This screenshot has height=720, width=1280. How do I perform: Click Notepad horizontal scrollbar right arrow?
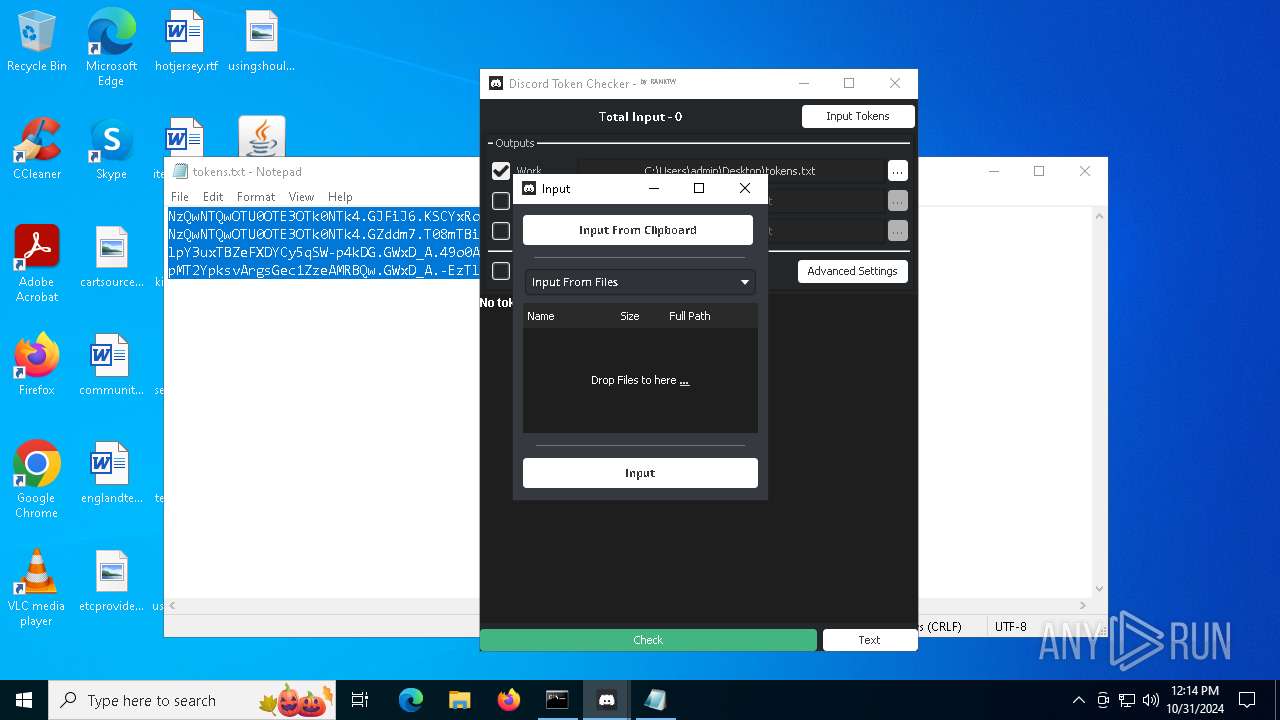[1083, 605]
